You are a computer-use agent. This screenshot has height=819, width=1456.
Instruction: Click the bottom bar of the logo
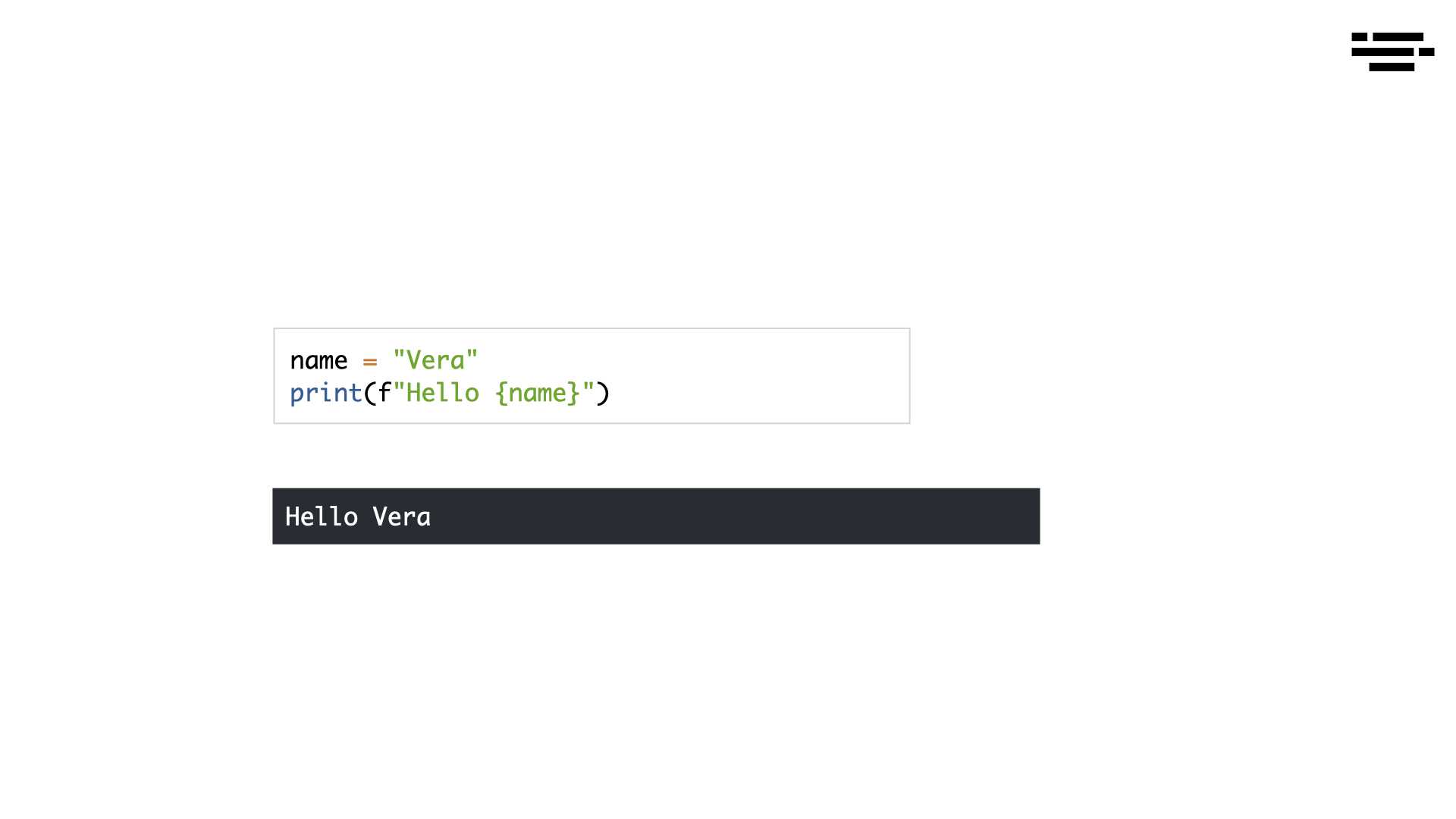tap(1392, 67)
